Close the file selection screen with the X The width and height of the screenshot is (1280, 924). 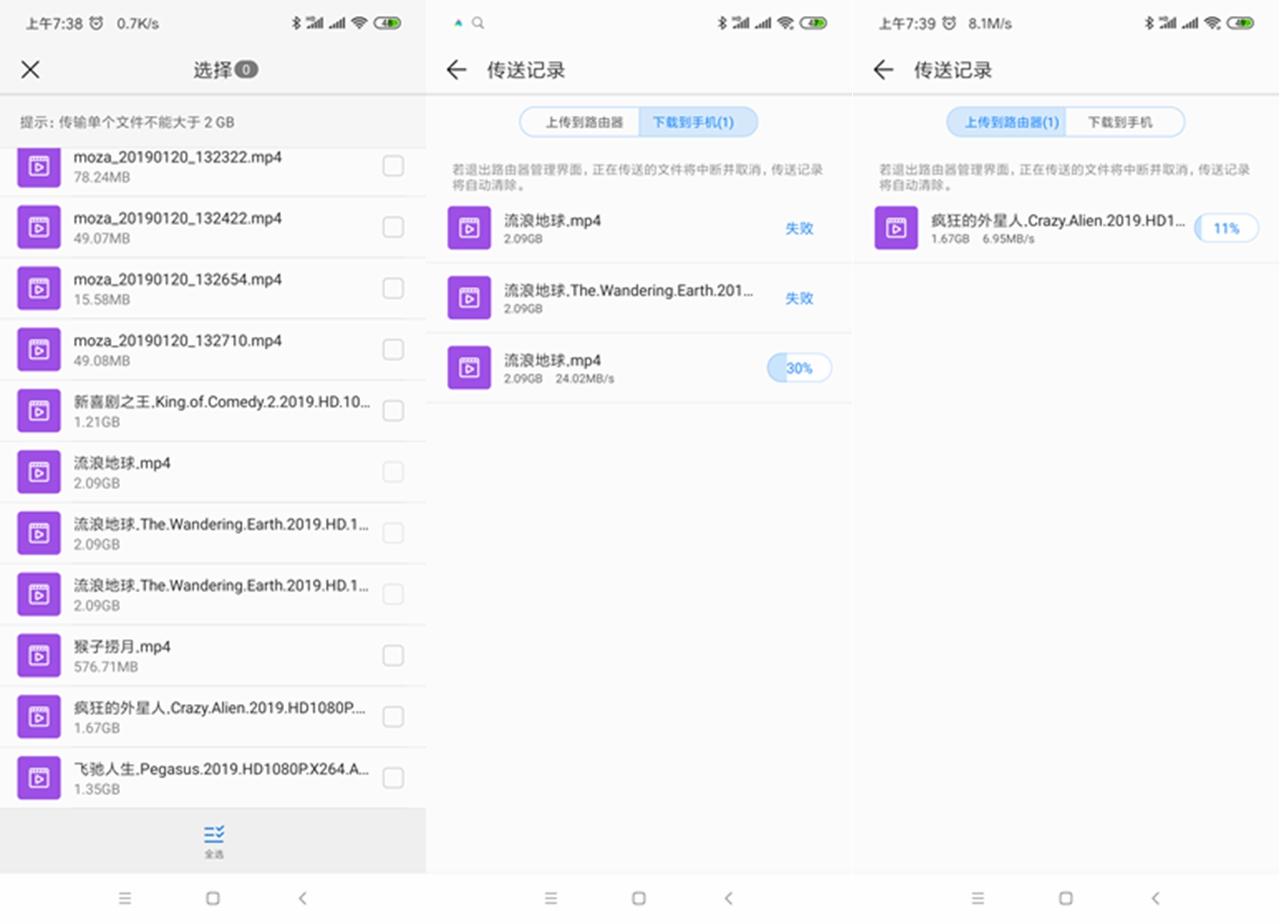[x=30, y=70]
